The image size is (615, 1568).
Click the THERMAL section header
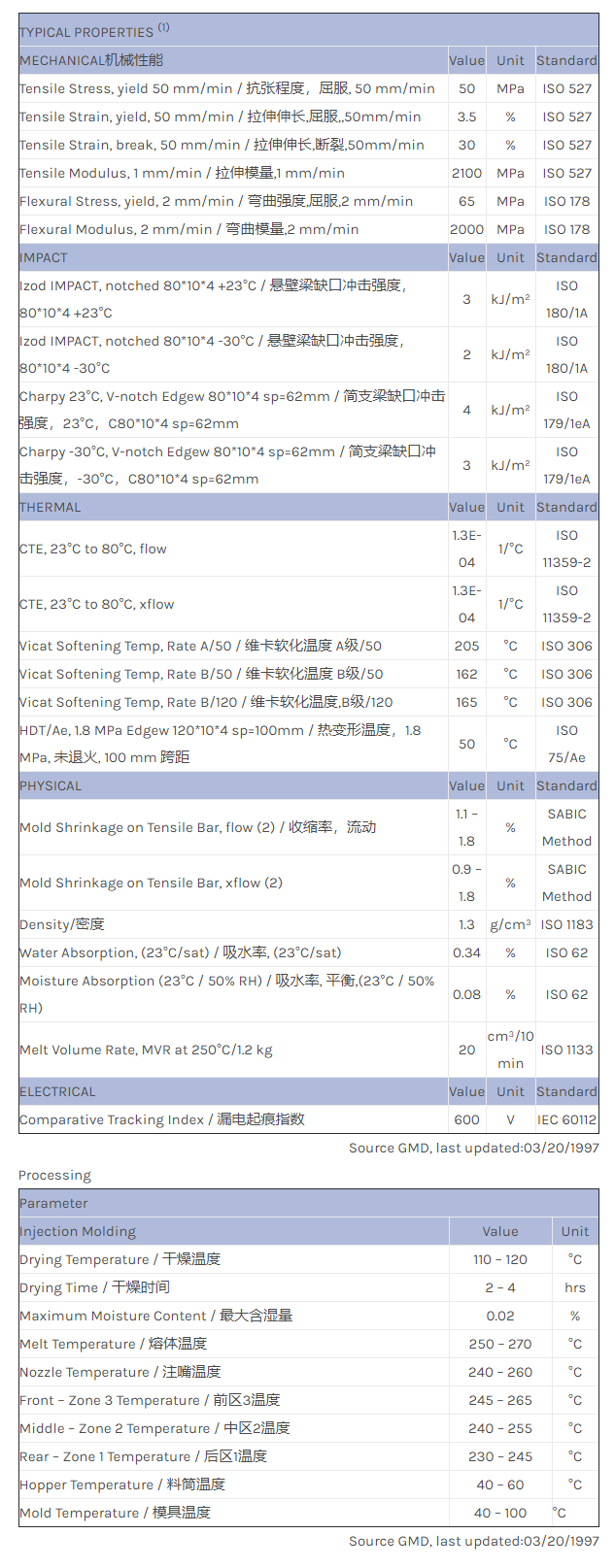(x=51, y=507)
